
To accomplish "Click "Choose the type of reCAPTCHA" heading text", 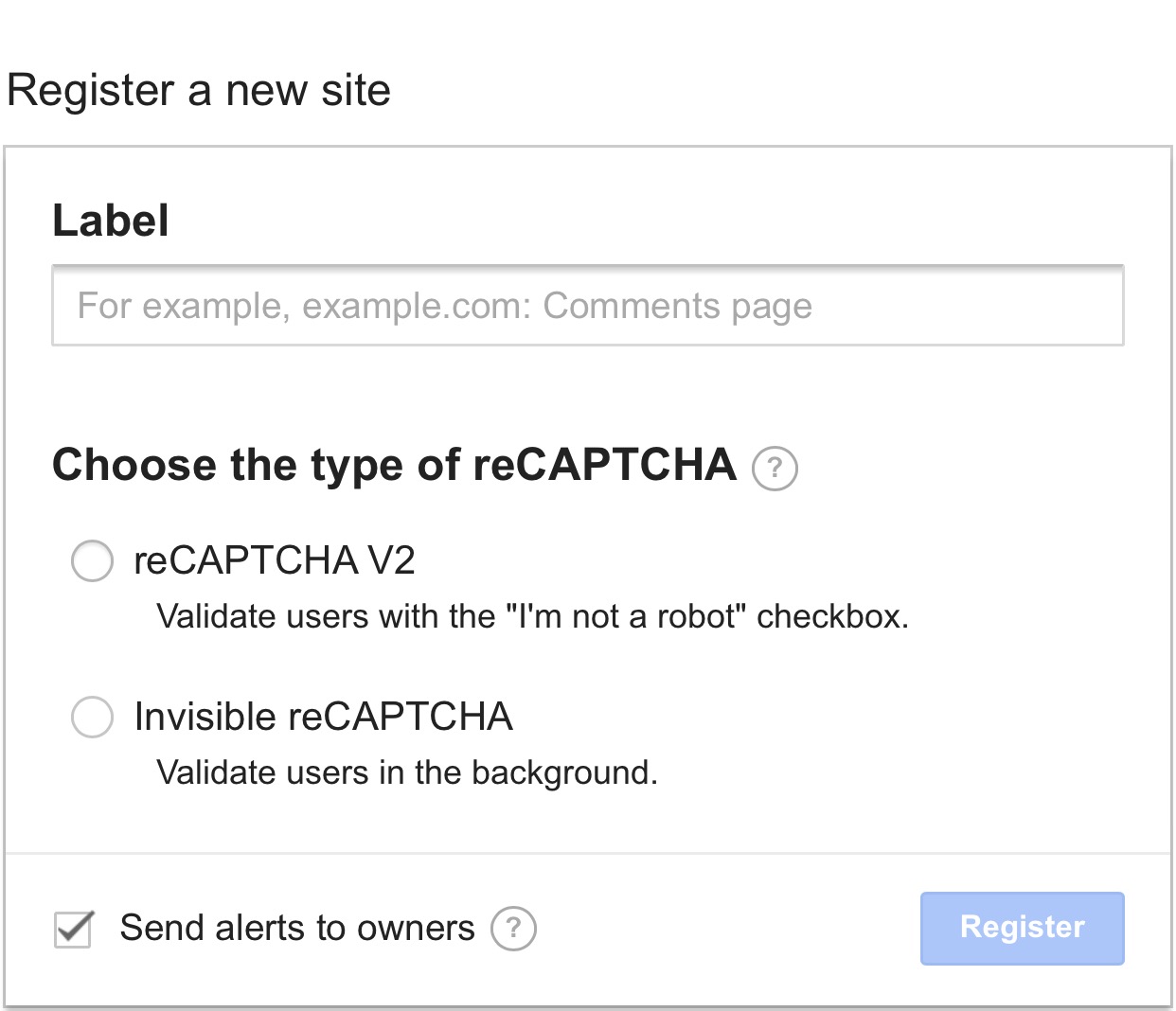I will (394, 465).
